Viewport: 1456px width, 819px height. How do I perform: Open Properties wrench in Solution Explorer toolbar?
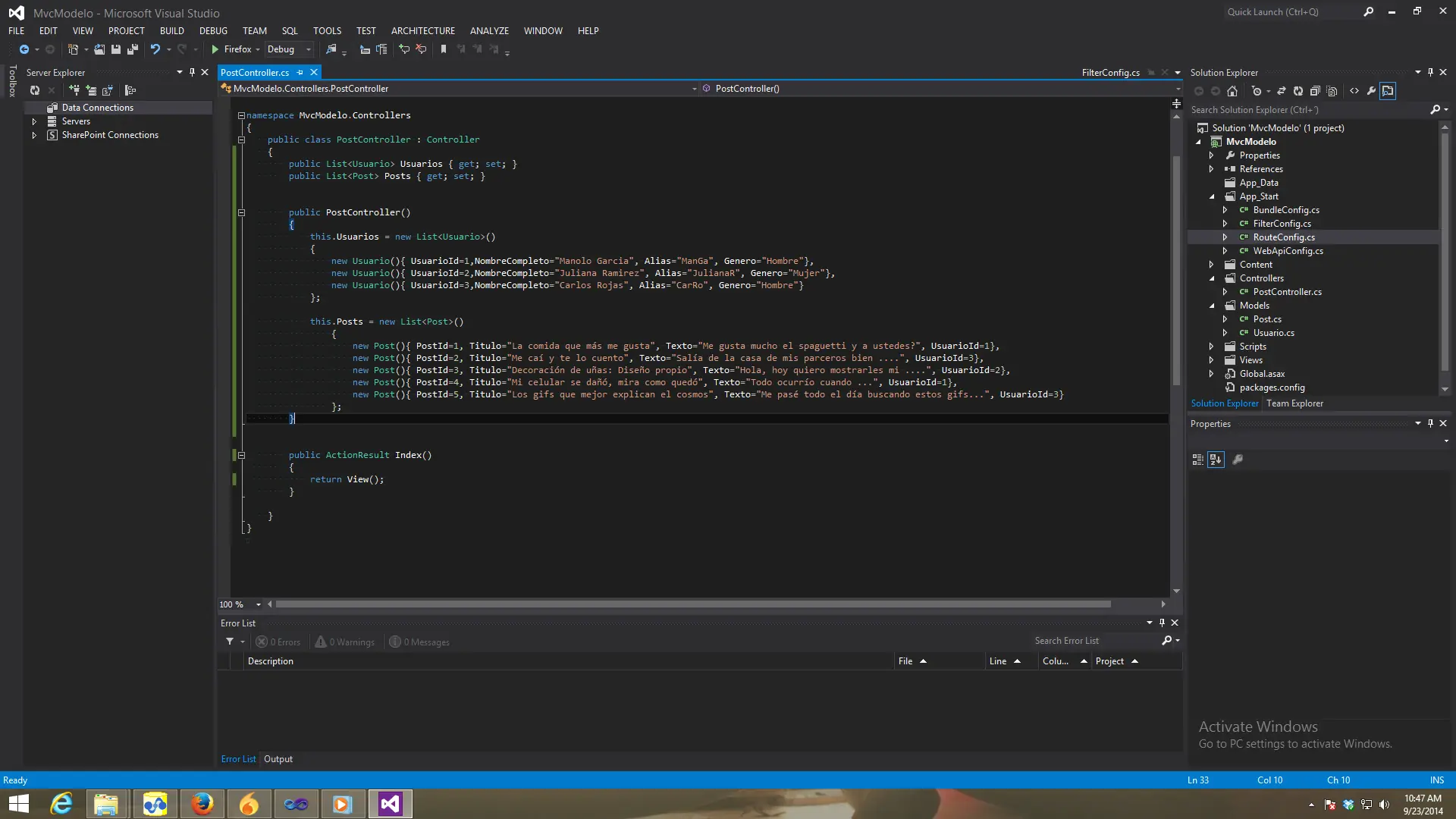tap(1371, 91)
